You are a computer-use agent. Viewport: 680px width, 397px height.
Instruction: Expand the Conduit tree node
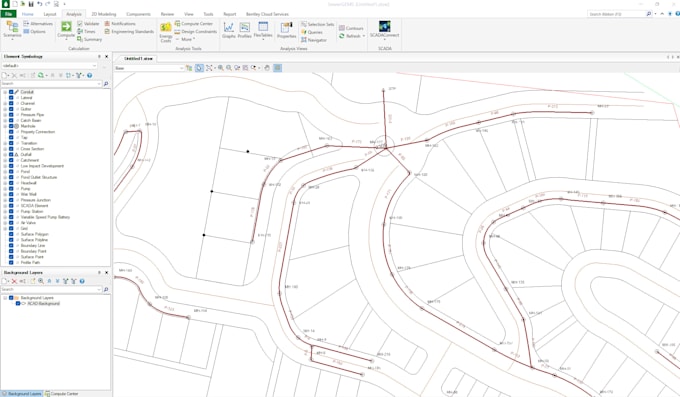5,92
